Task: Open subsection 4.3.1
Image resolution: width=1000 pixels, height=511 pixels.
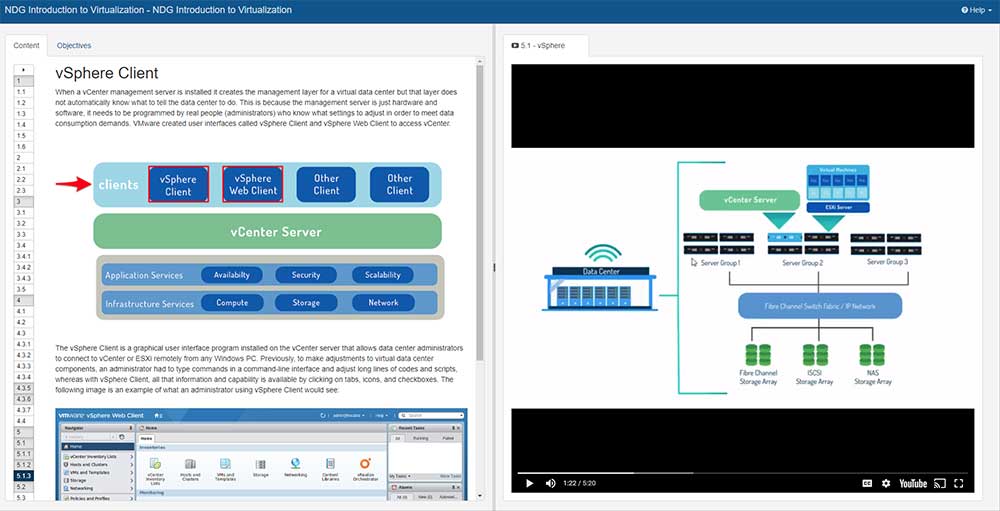Action: point(24,344)
